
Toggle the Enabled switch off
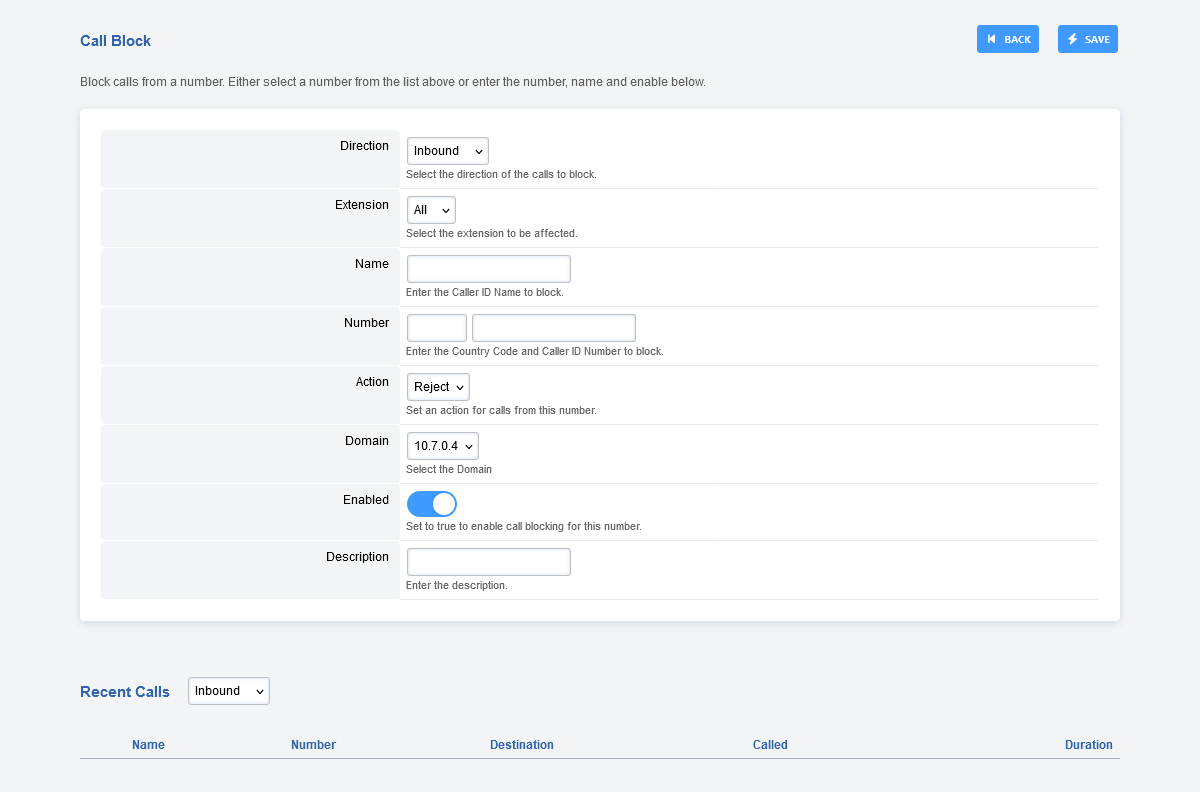point(432,504)
